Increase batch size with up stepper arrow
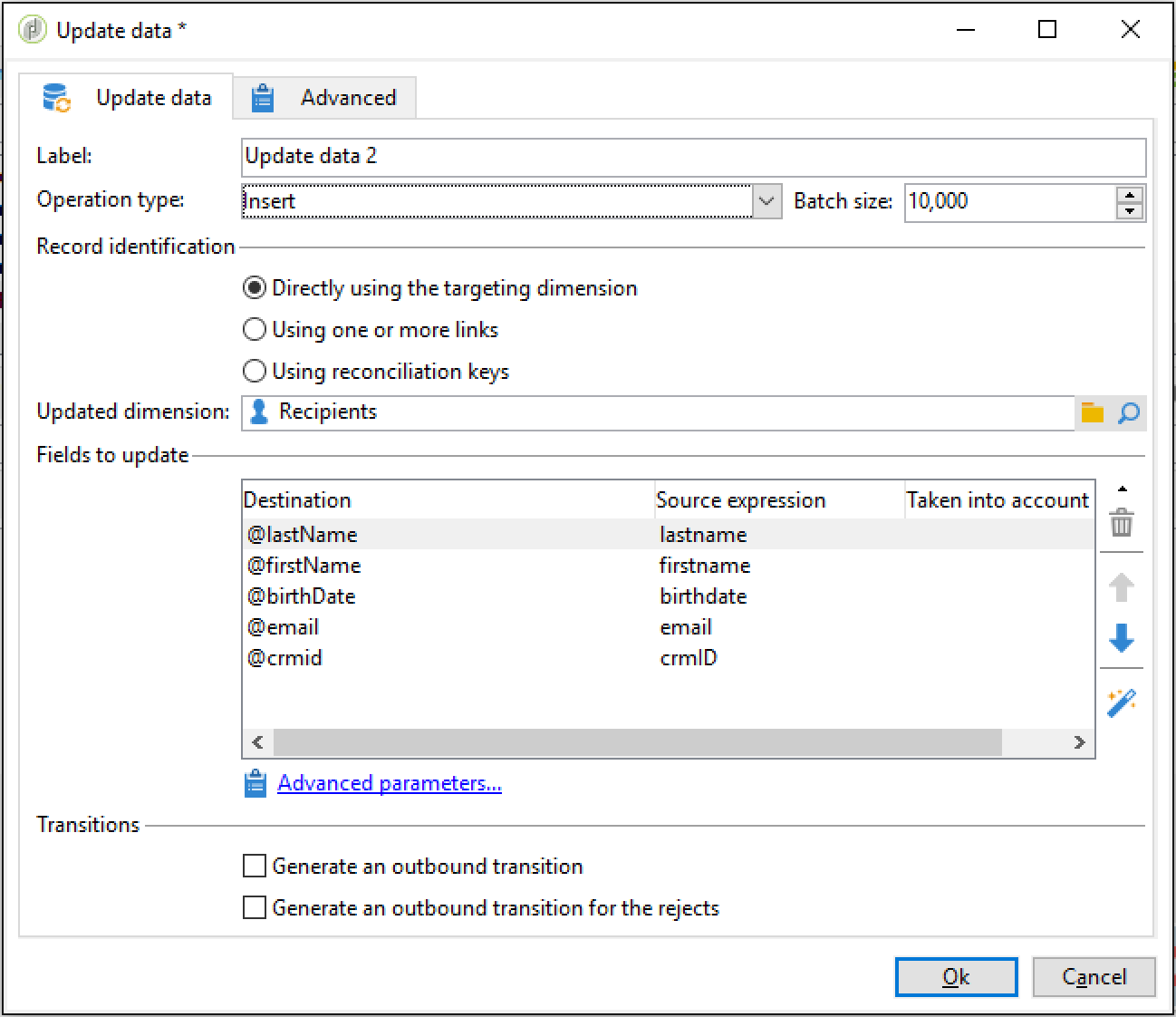The height and width of the screenshot is (1017, 1176). coord(1130,195)
